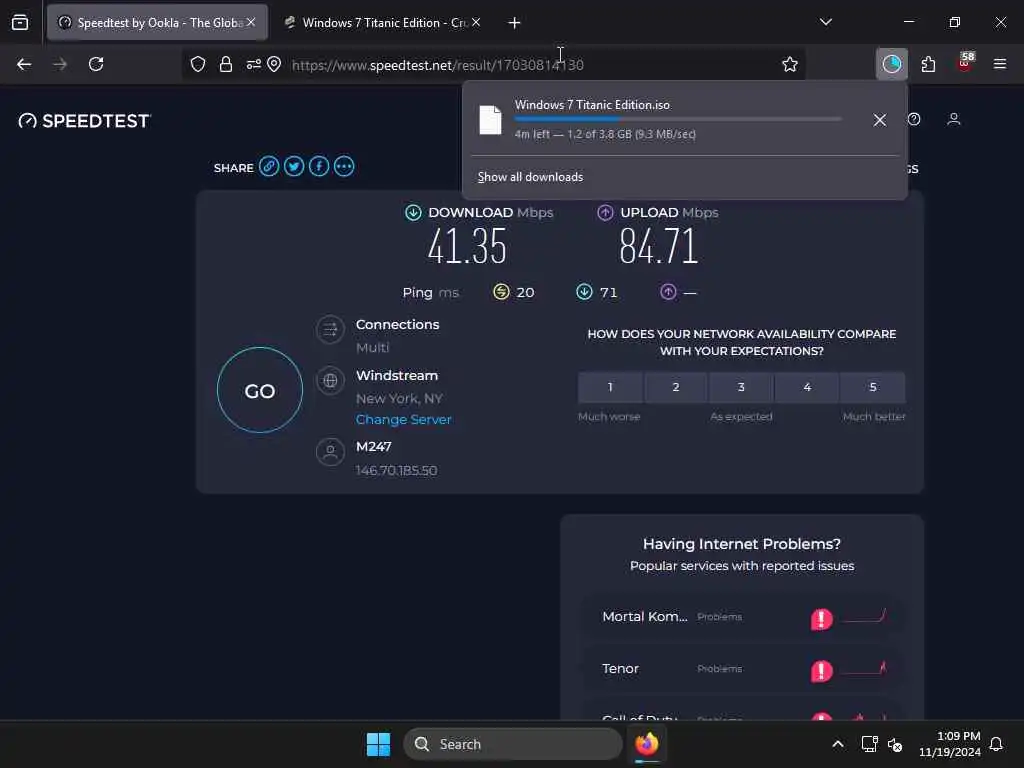The image size is (1024, 768).
Task: Click the Change Server link
Action: 404,419
